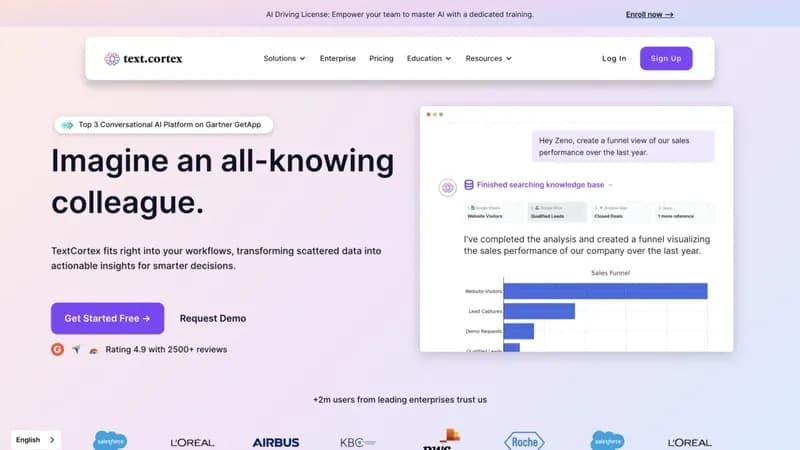The width and height of the screenshot is (800, 450).
Task: Select the Website Visitors reference card
Action: (493, 212)
